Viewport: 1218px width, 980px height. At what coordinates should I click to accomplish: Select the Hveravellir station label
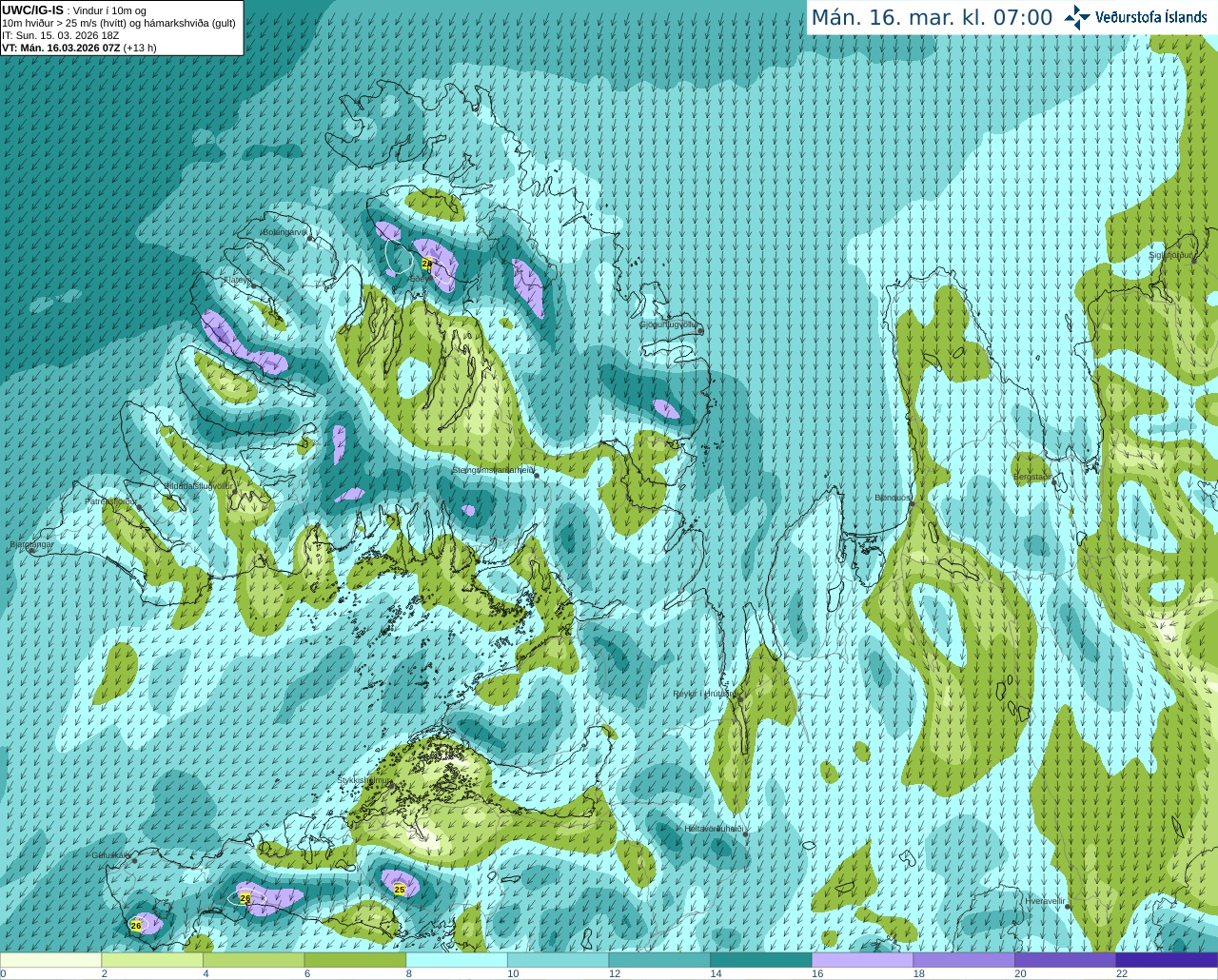(x=1045, y=901)
